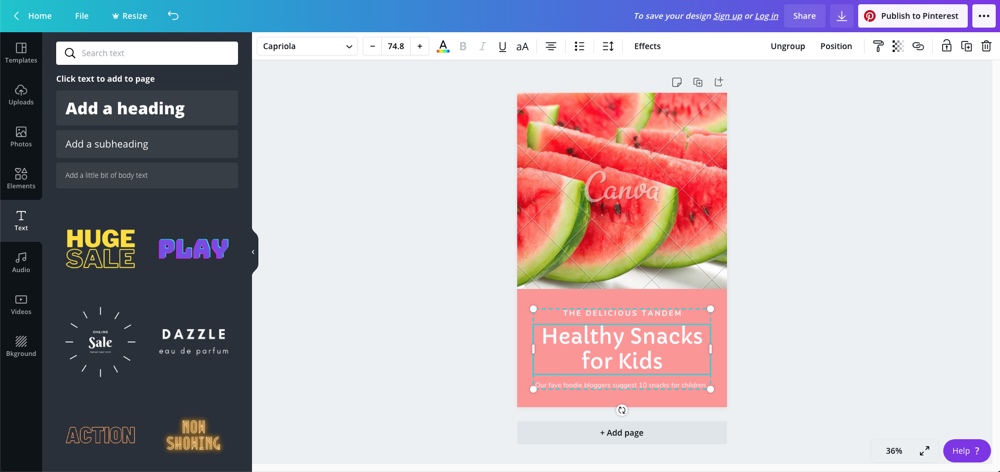The image size is (1000, 472).
Task: Open the transparency checkerboard control
Action: 898,46
